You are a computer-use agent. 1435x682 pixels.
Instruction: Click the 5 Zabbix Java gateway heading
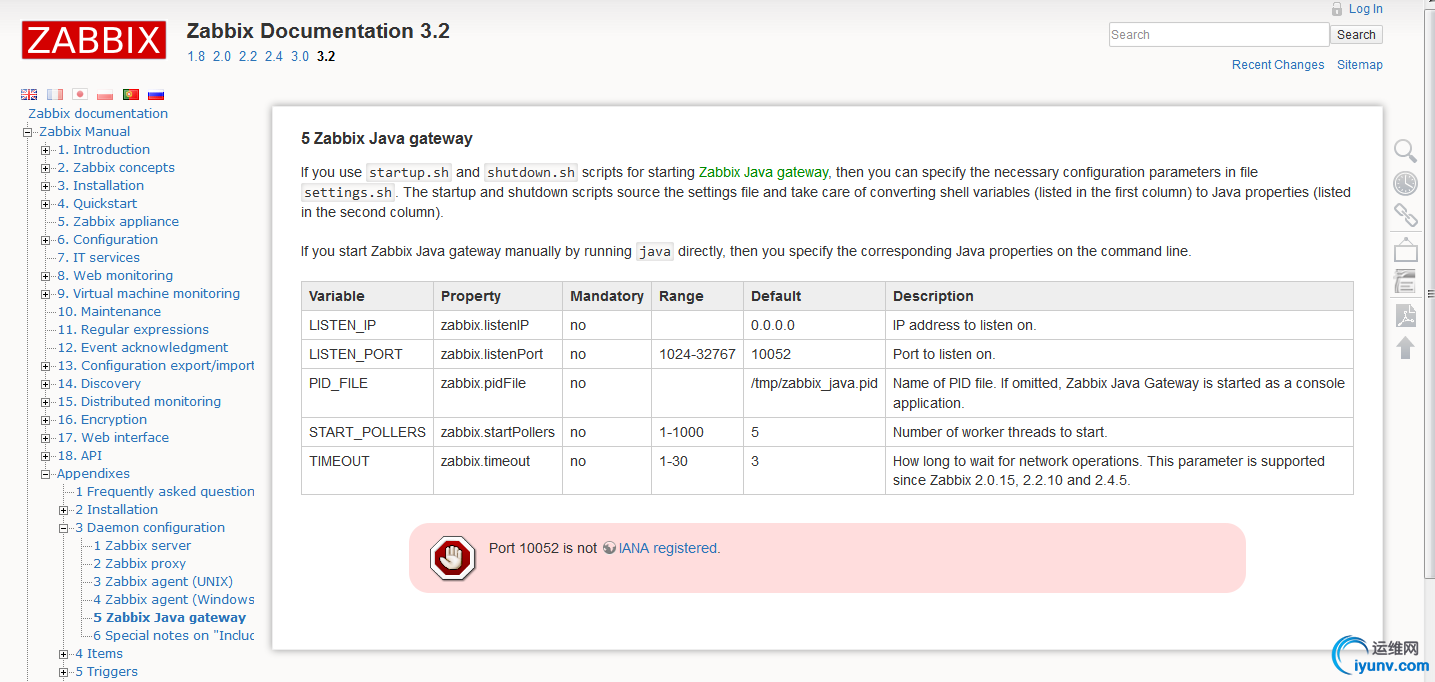[387, 139]
